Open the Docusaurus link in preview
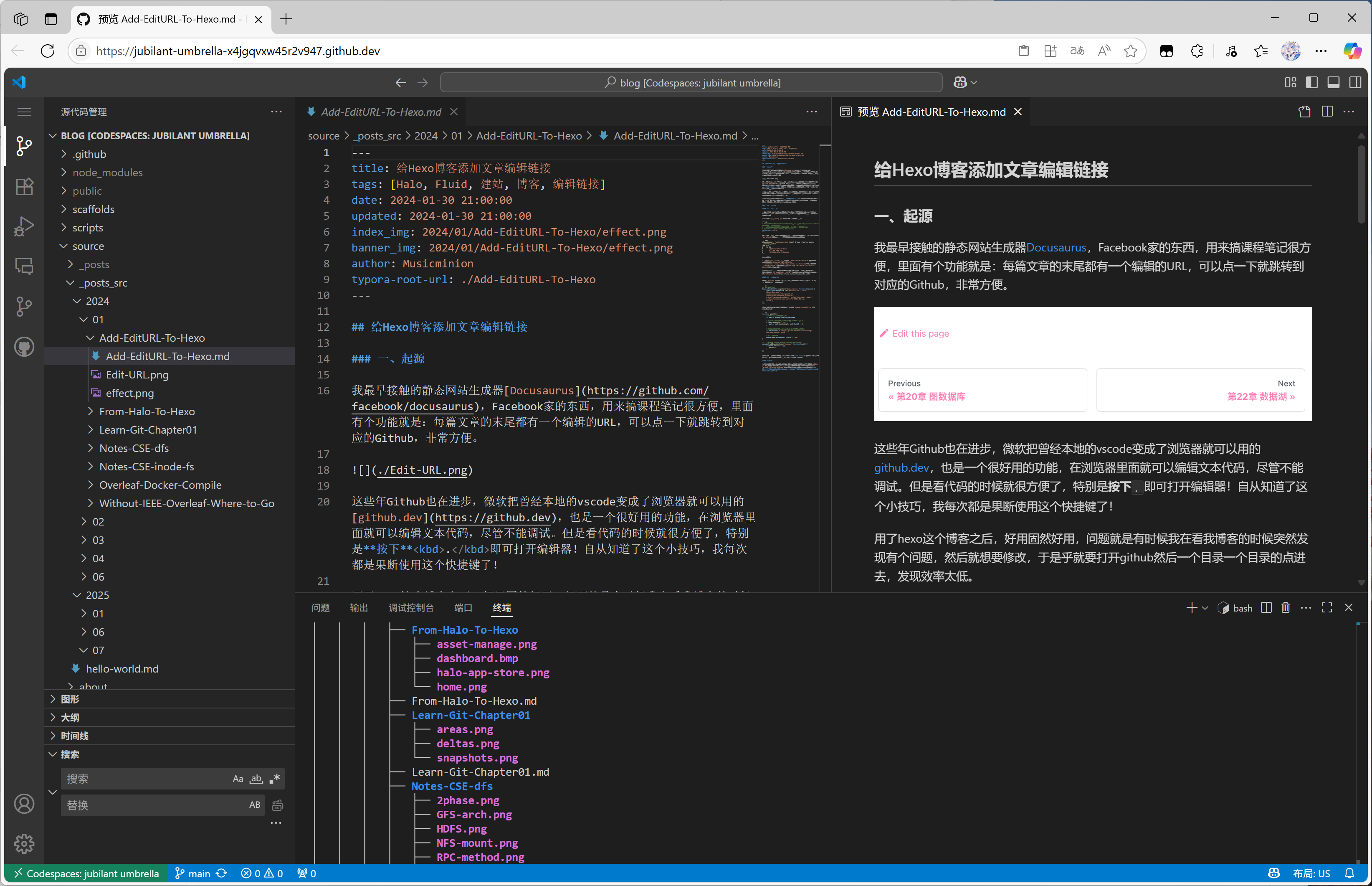 [x=1056, y=247]
